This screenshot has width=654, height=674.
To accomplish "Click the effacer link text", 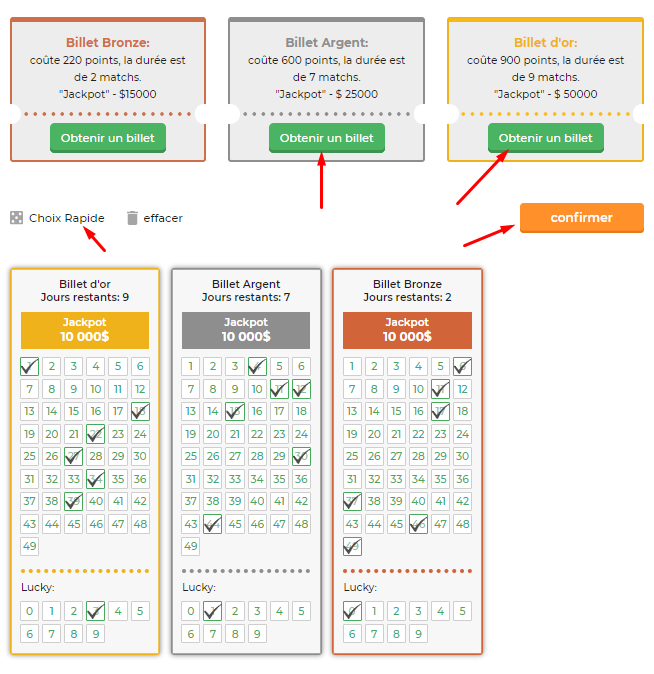I will pyautogui.click(x=163, y=218).
